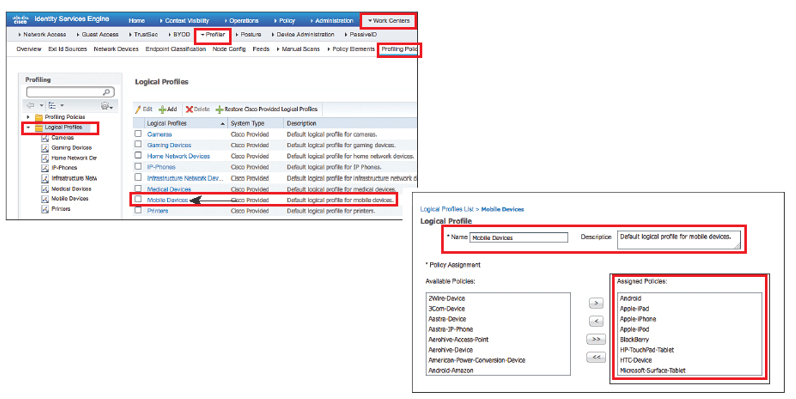Check the Medical Devices row checkbox
This screenshot has width=796, height=399.
(138, 188)
